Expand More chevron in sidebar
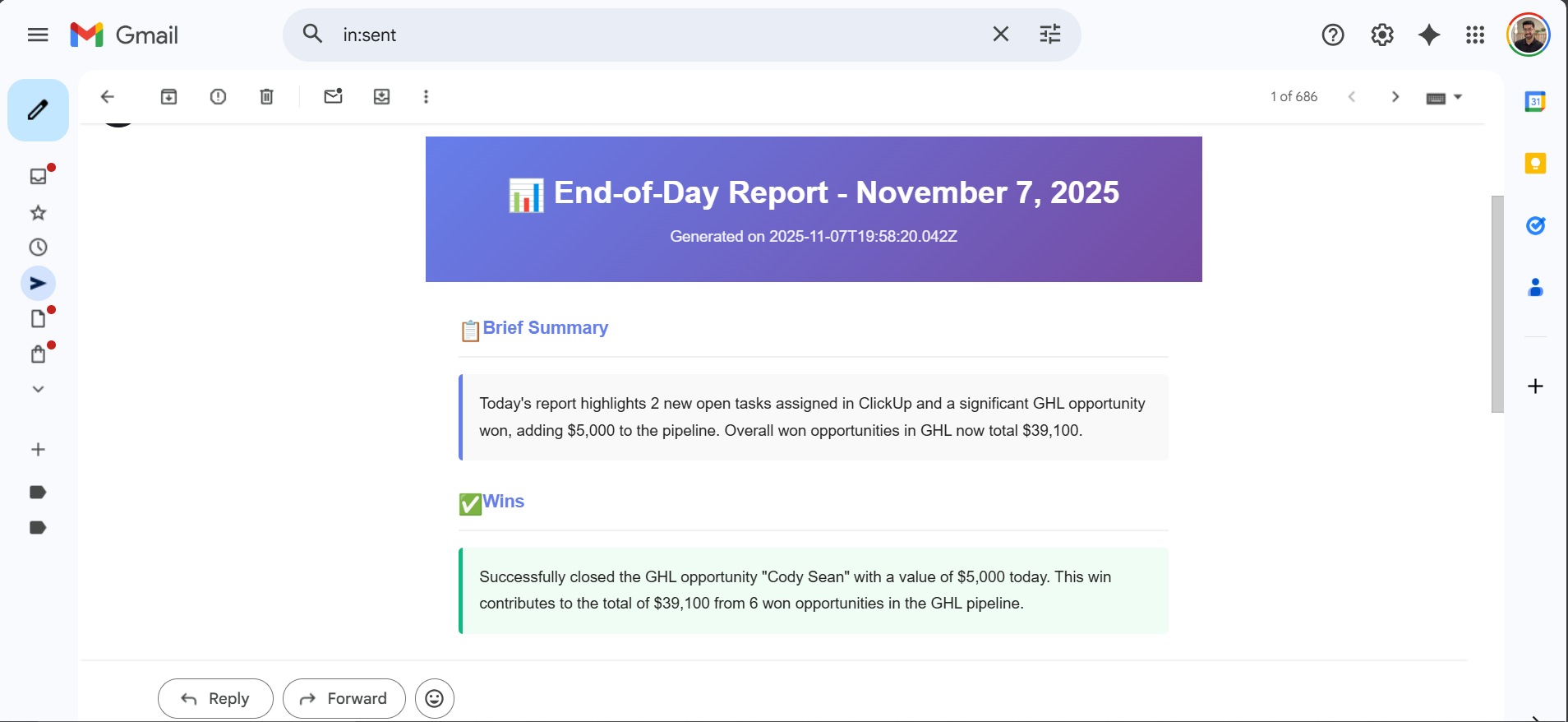The width and height of the screenshot is (1568, 722). 38,389
